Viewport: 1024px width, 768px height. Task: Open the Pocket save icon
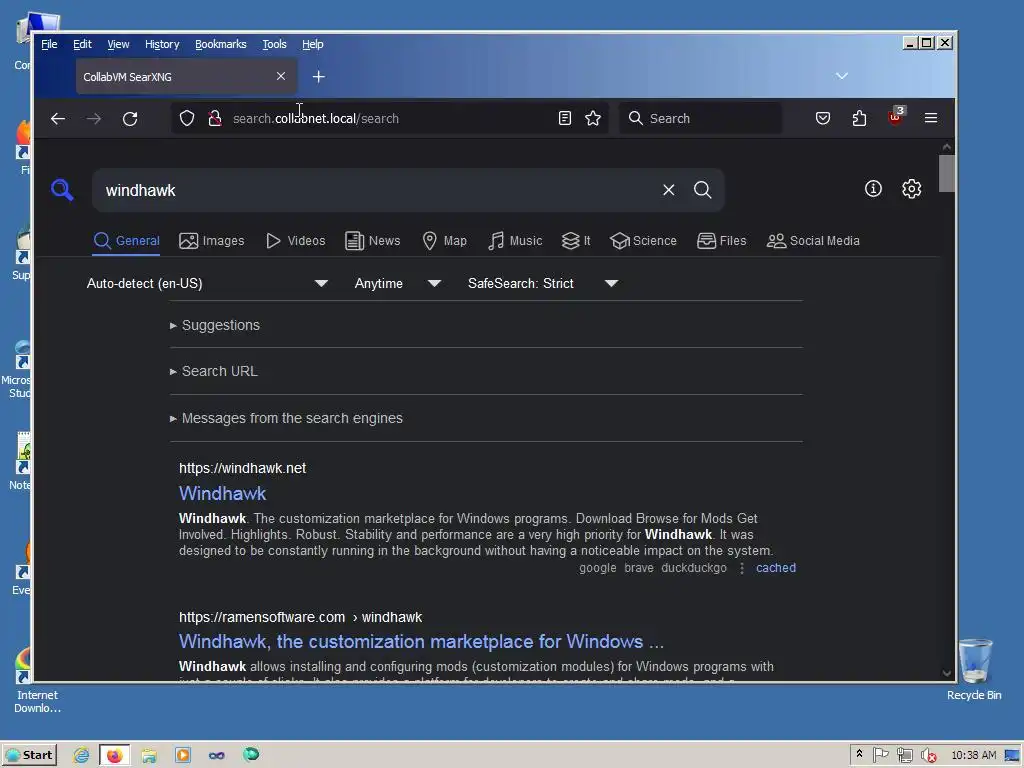coord(823,118)
